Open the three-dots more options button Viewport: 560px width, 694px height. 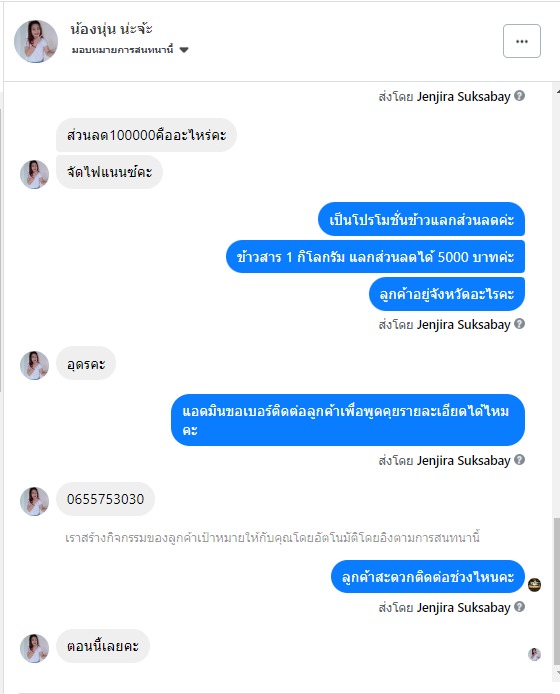pyautogui.click(x=521, y=41)
